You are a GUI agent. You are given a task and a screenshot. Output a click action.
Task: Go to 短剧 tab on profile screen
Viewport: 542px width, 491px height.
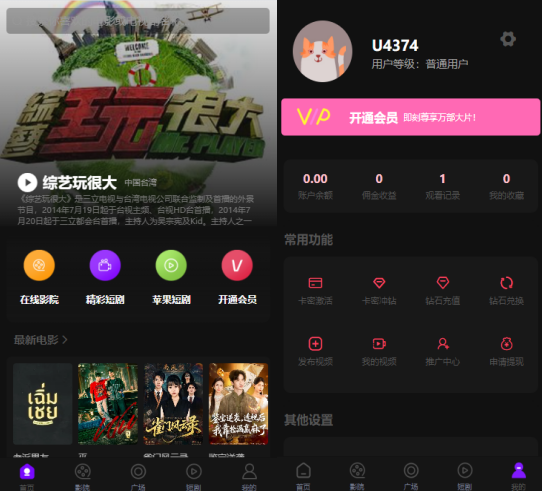click(x=465, y=475)
